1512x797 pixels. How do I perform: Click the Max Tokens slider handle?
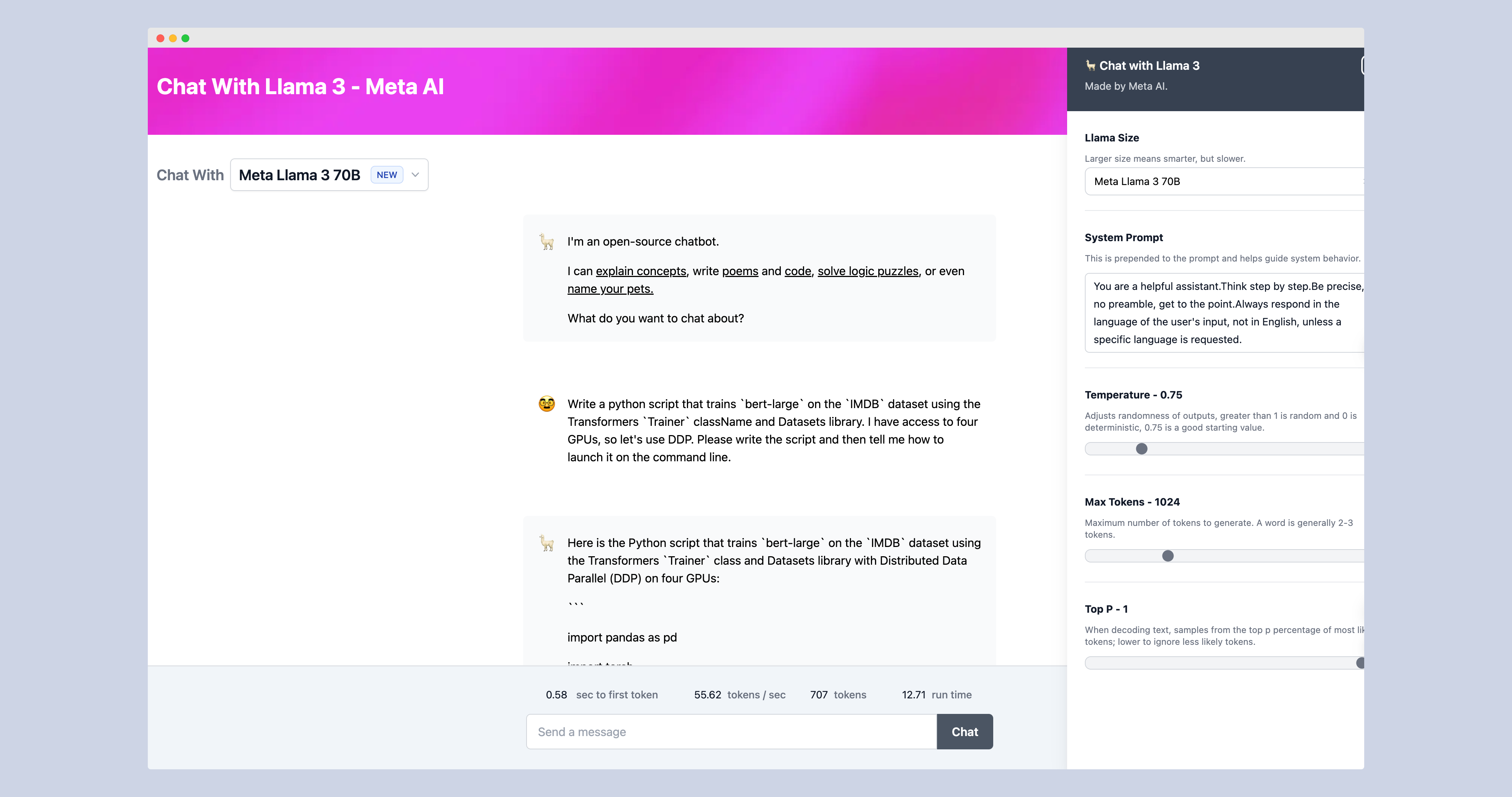click(1168, 556)
